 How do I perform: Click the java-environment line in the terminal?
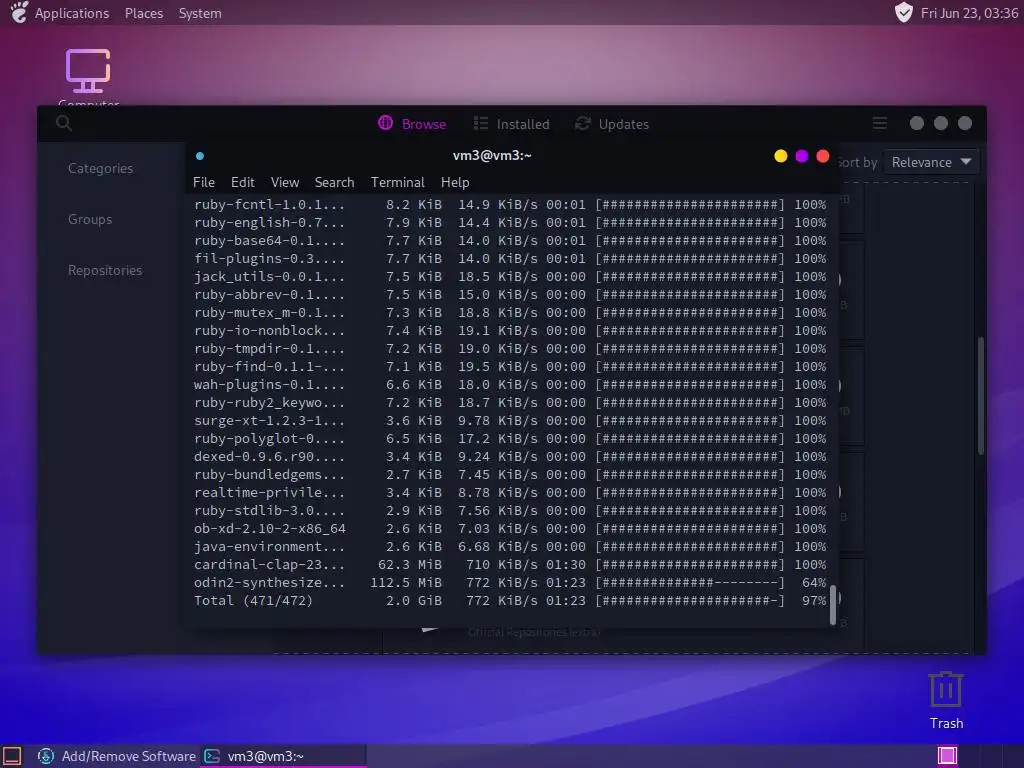pos(510,547)
